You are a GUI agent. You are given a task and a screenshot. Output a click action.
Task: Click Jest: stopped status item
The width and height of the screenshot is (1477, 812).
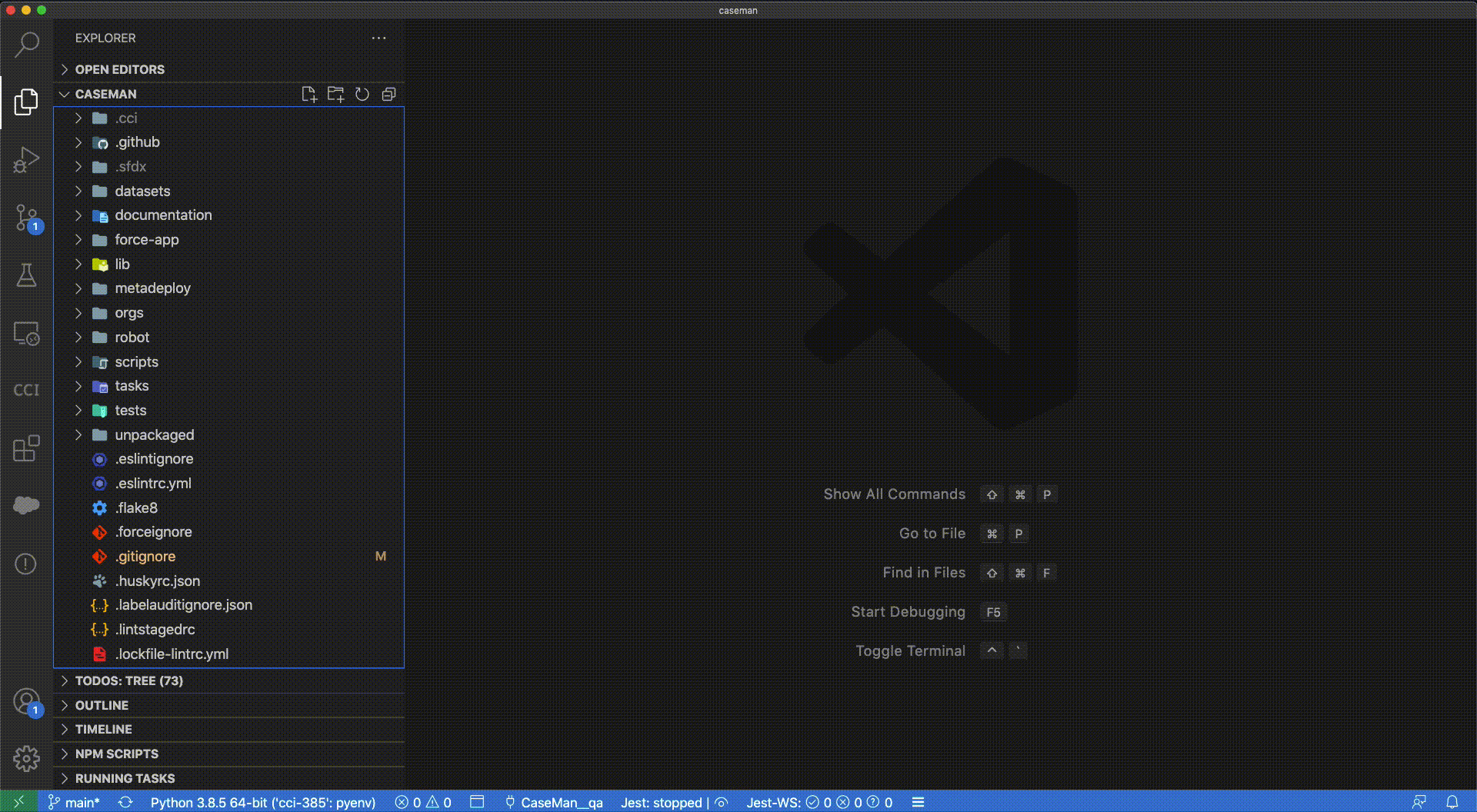(674, 802)
